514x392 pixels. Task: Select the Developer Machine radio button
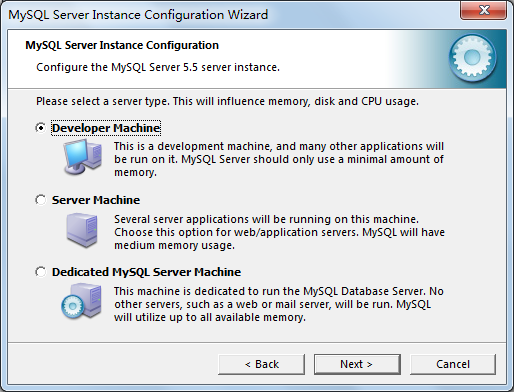coord(41,128)
